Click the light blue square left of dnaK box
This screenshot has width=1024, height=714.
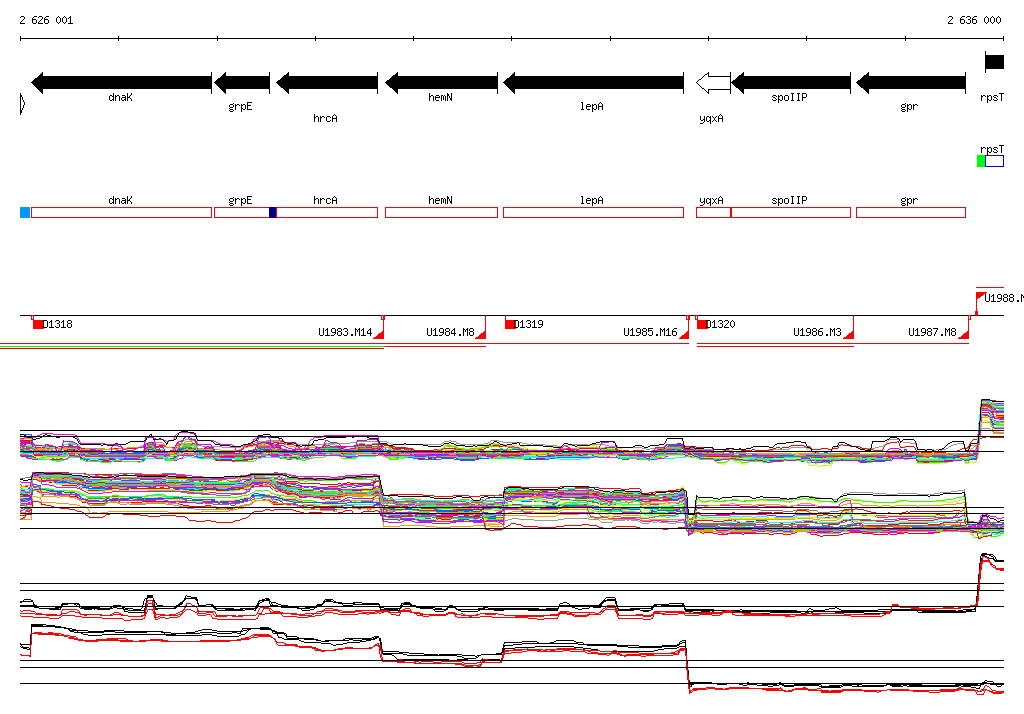click(x=25, y=212)
